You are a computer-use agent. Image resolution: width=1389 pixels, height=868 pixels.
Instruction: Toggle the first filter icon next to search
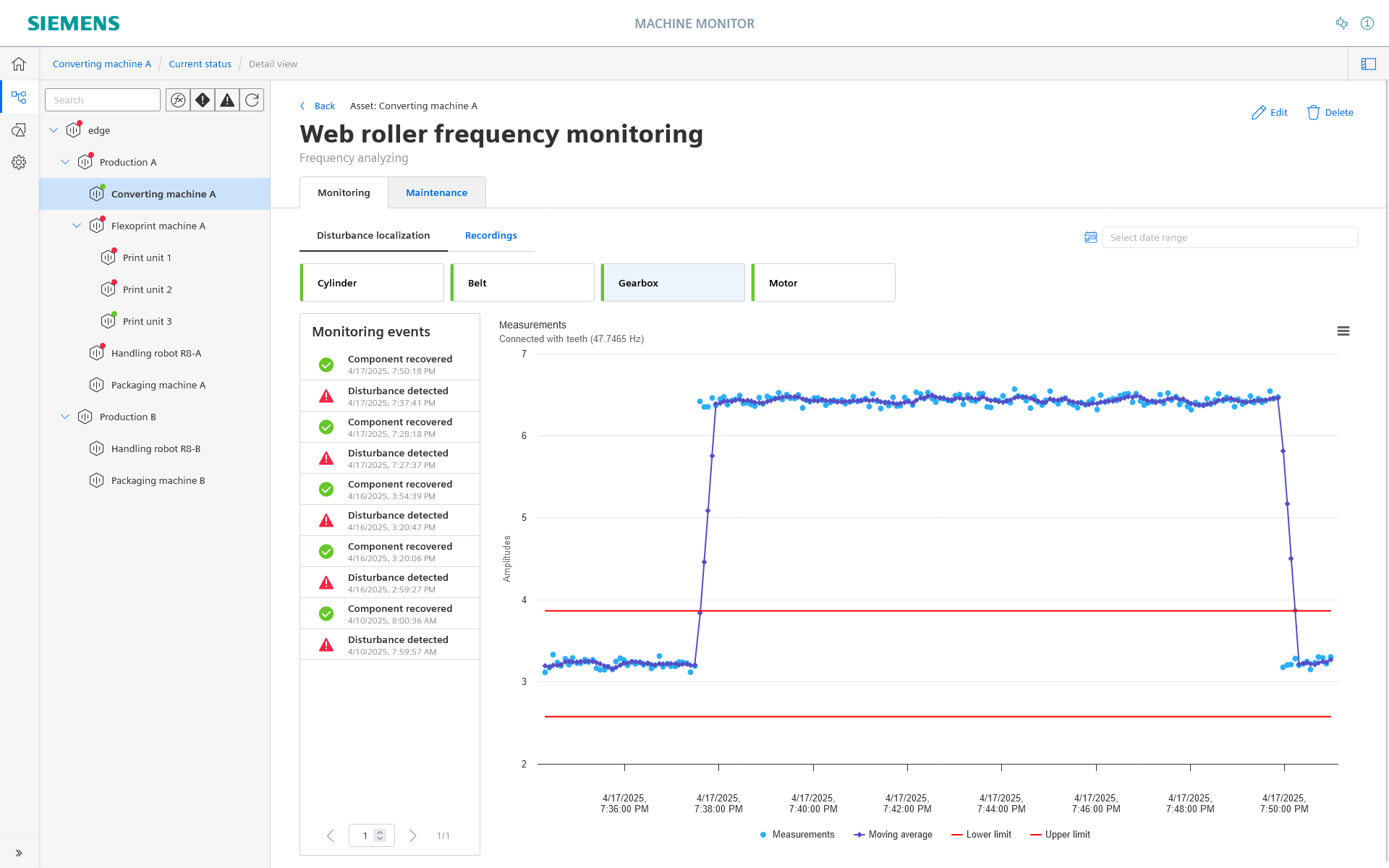[178, 100]
